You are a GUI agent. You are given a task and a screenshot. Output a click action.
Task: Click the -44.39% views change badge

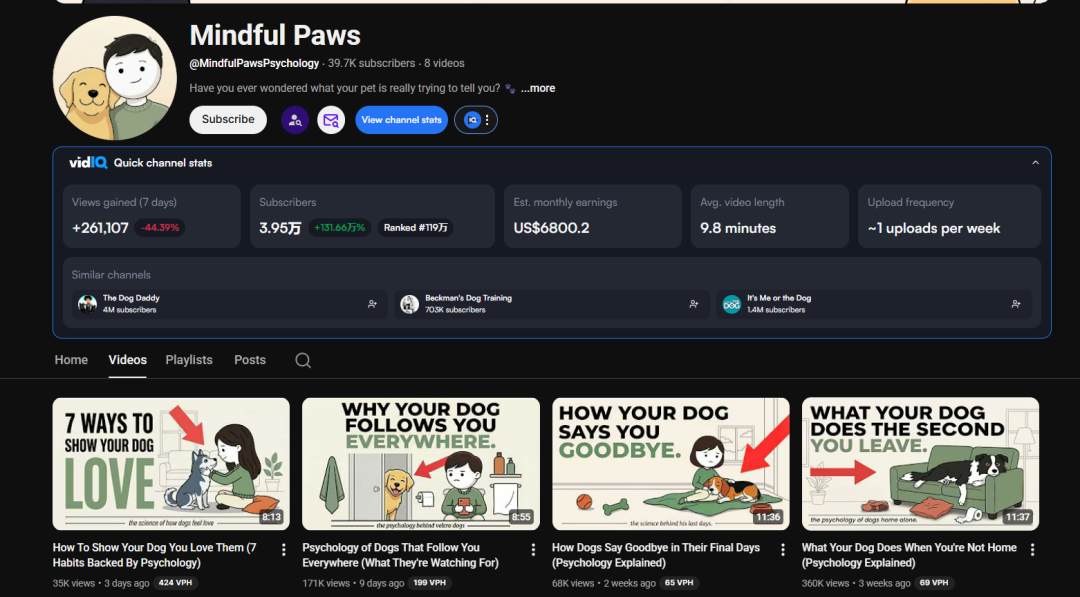tap(160, 228)
